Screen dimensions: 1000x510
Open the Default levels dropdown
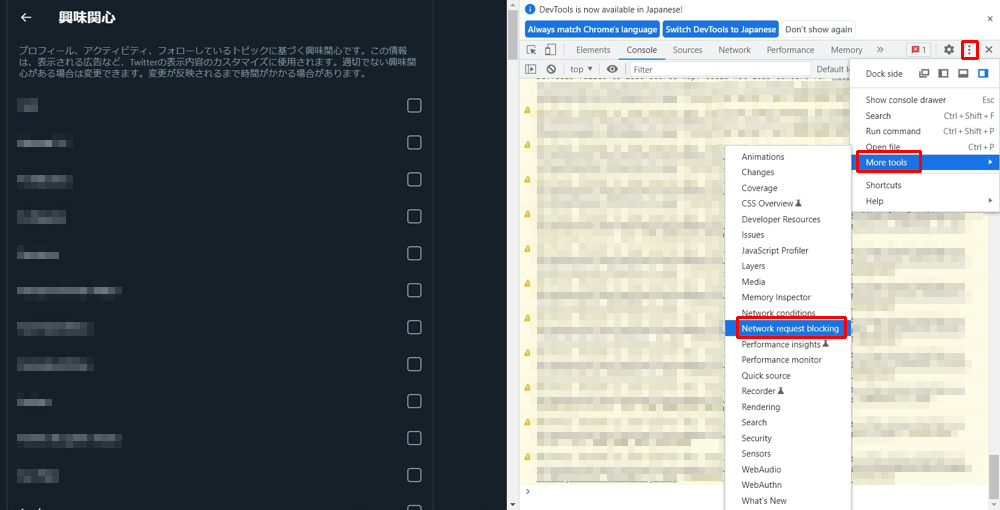coord(832,69)
